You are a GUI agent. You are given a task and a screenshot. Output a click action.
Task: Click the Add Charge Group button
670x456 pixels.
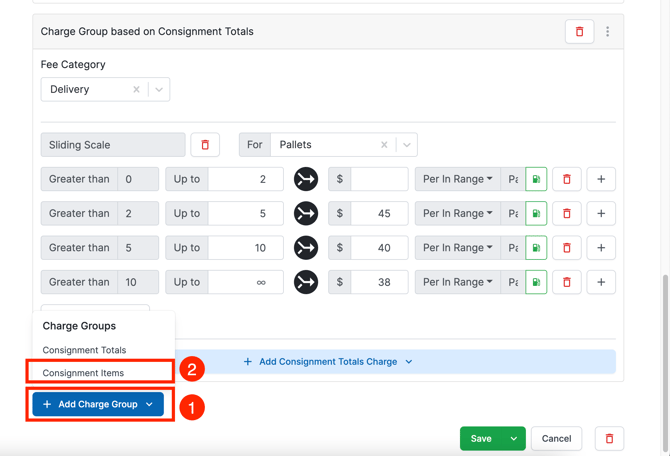coord(98,404)
